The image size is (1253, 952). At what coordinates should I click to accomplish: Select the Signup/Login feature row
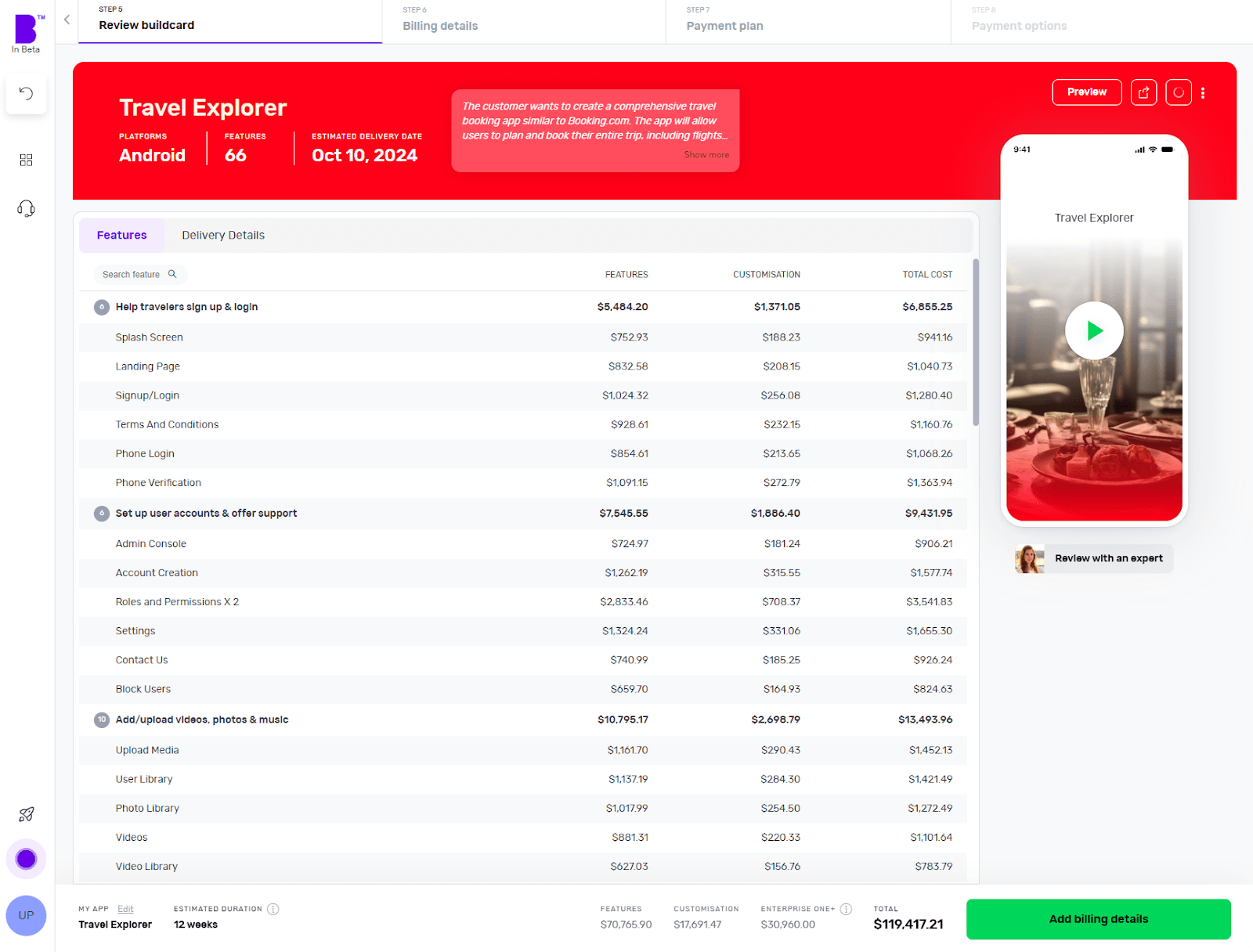click(523, 395)
